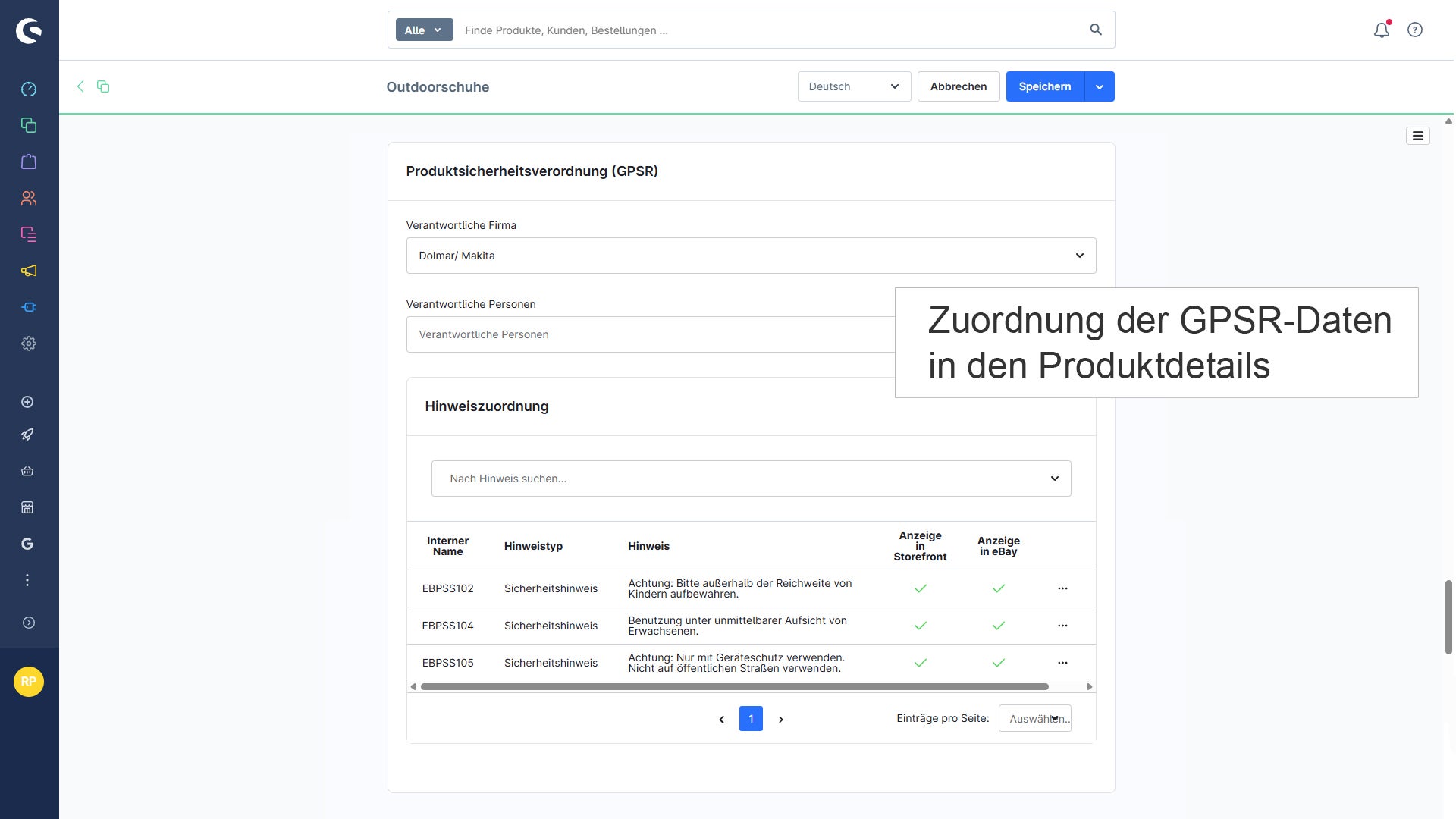
Task: Open the hamburger menu icon on the right
Action: 1418,136
